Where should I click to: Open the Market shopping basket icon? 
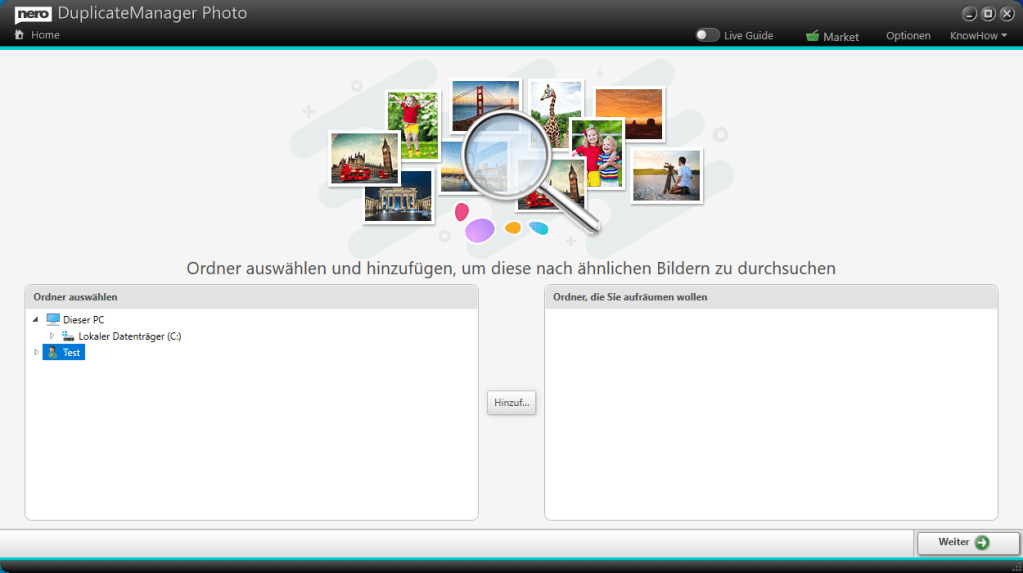tap(812, 36)
